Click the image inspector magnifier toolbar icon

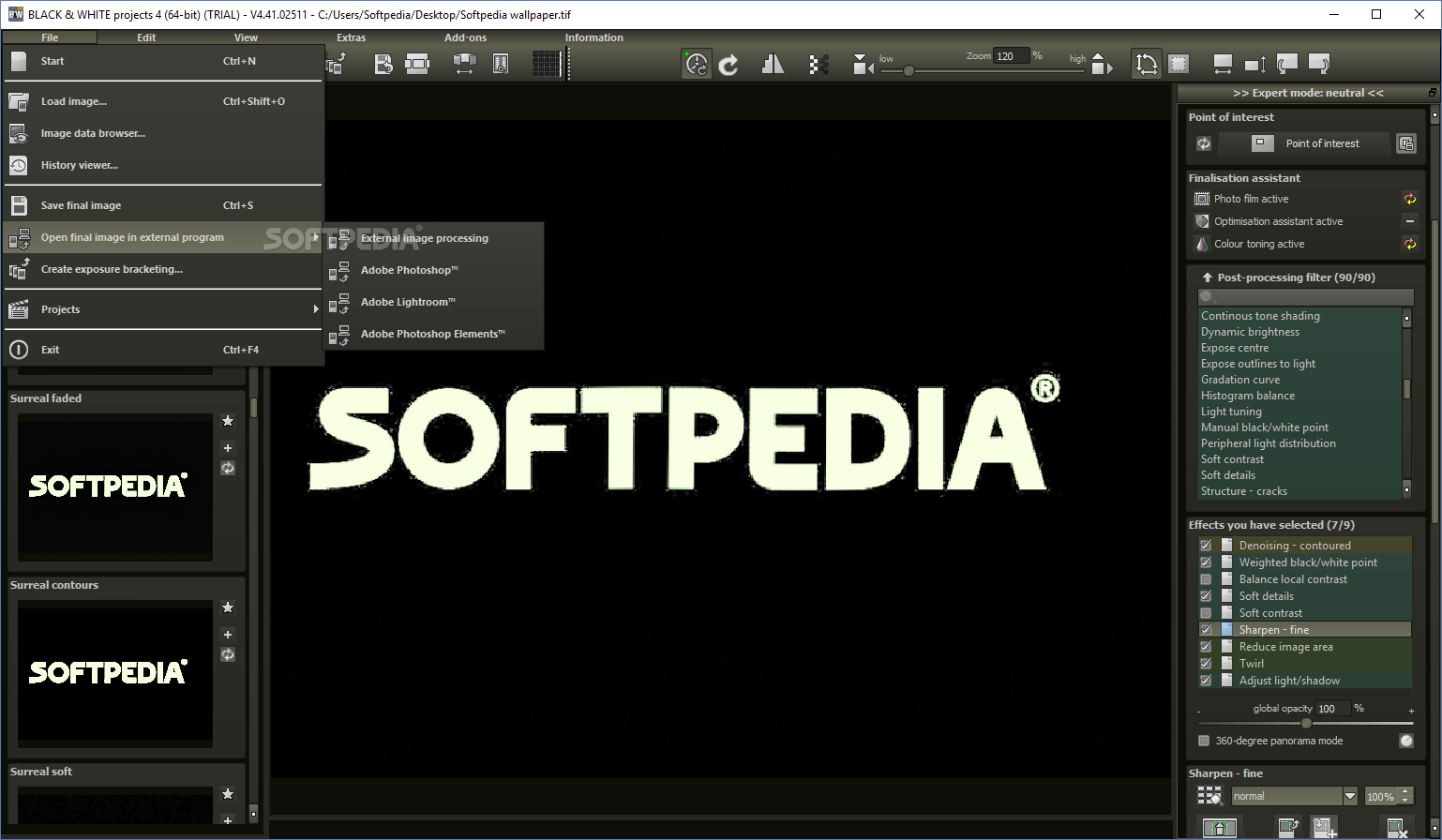point(501,64)
